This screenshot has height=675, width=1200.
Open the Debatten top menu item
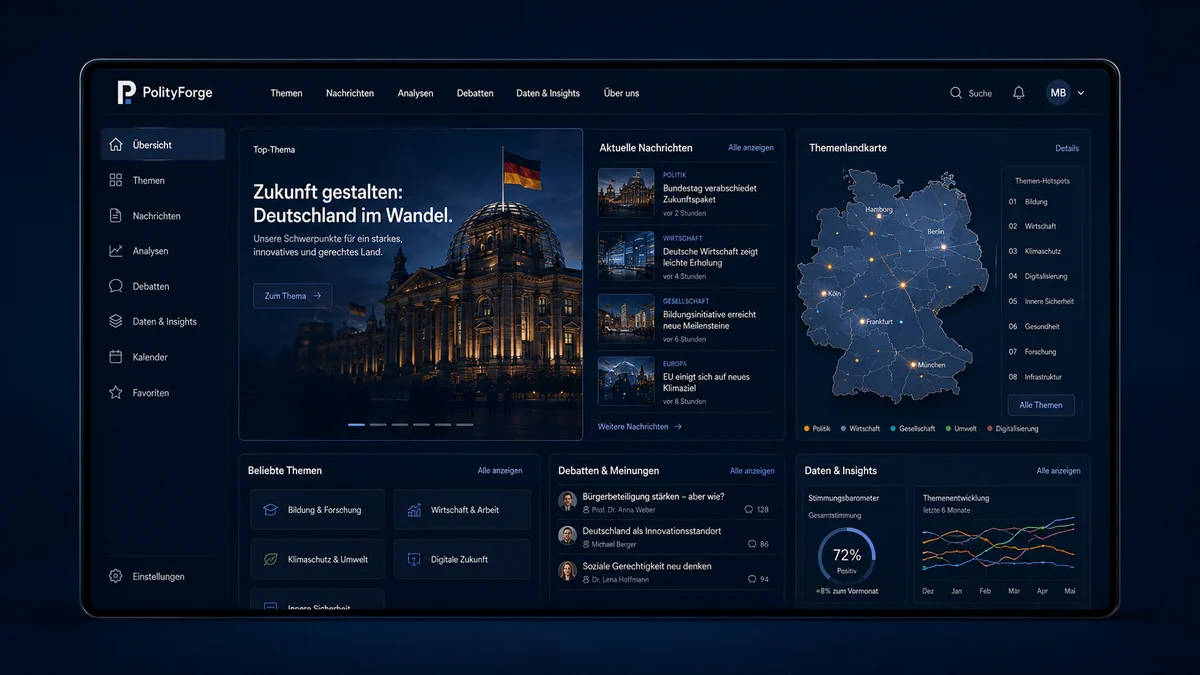coord(475,93)
